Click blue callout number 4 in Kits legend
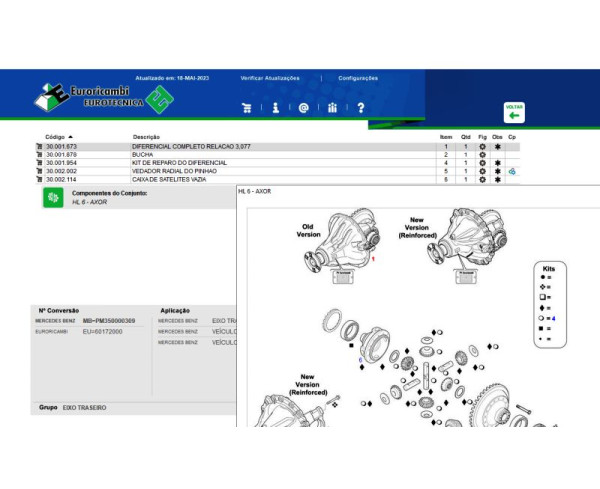Screen dimensions: 600x489 click(x=552, y=318)
